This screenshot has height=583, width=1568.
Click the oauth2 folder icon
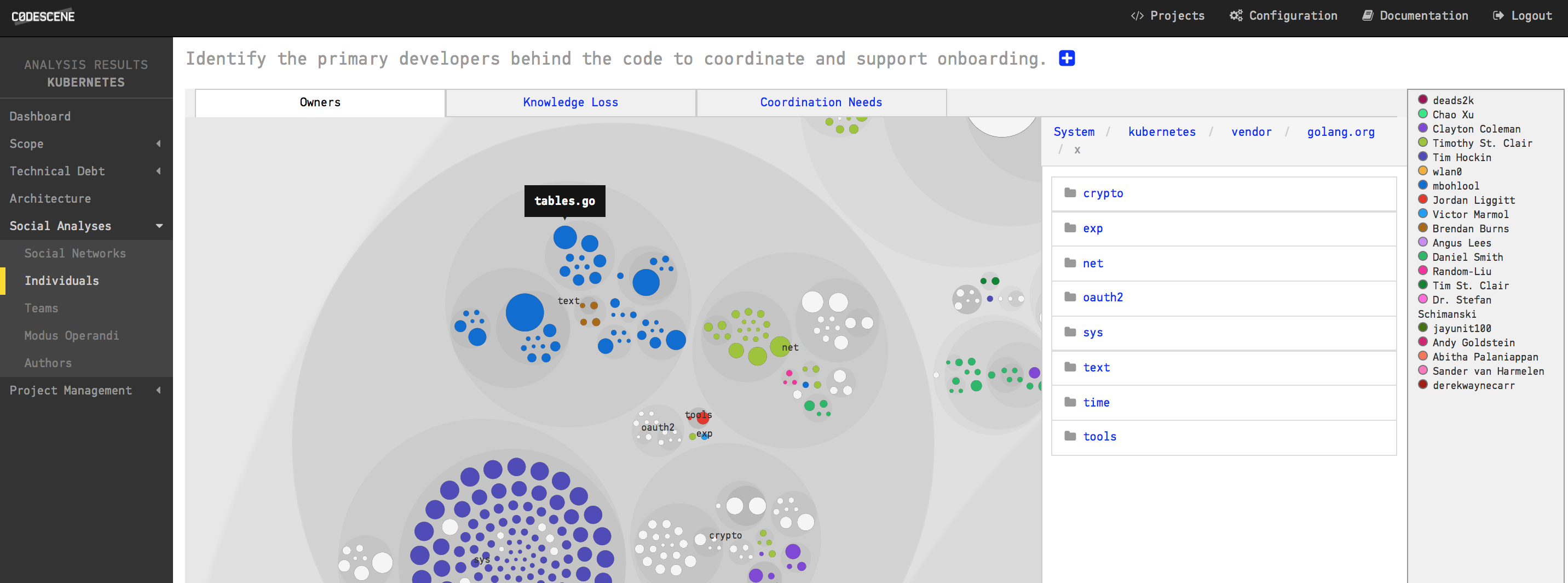[x=1069, y=298]
